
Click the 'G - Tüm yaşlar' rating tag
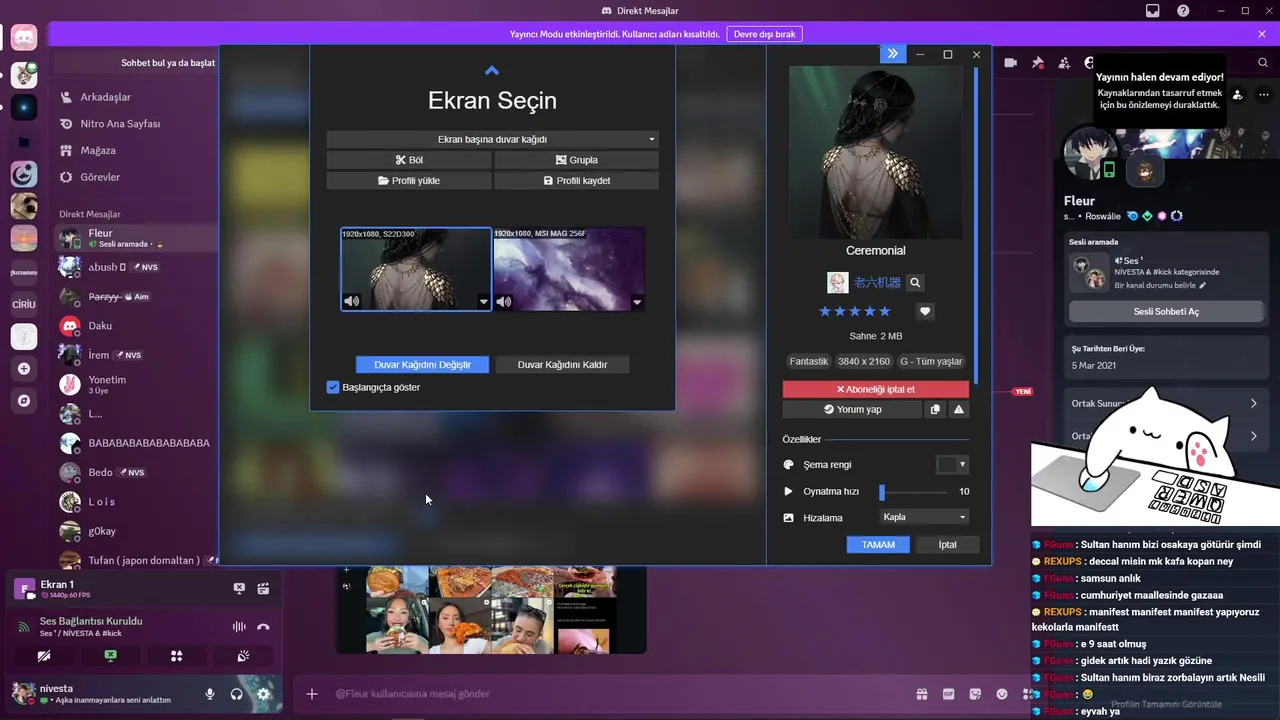point(931,361)
